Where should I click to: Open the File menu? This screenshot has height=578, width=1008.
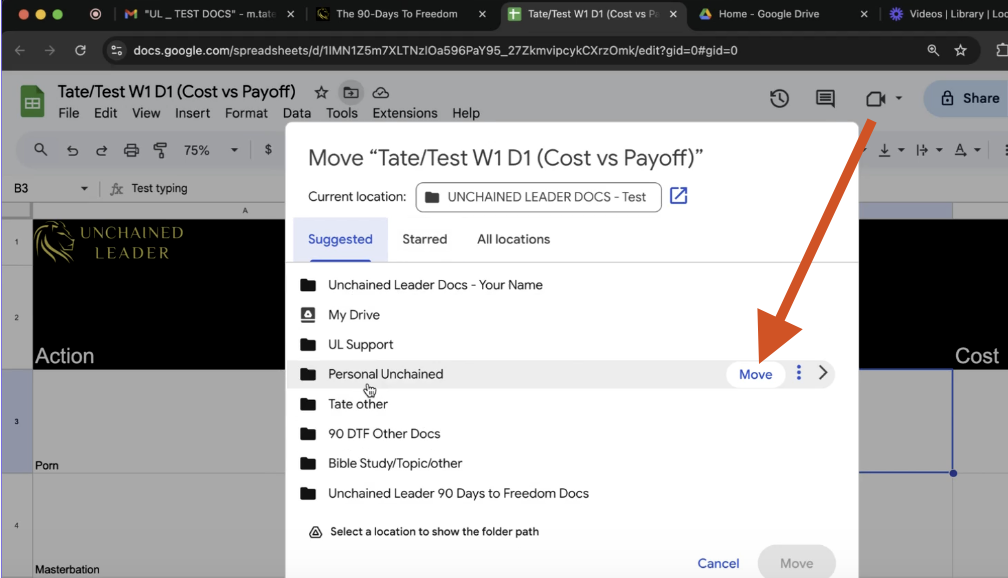coord(69,113)
